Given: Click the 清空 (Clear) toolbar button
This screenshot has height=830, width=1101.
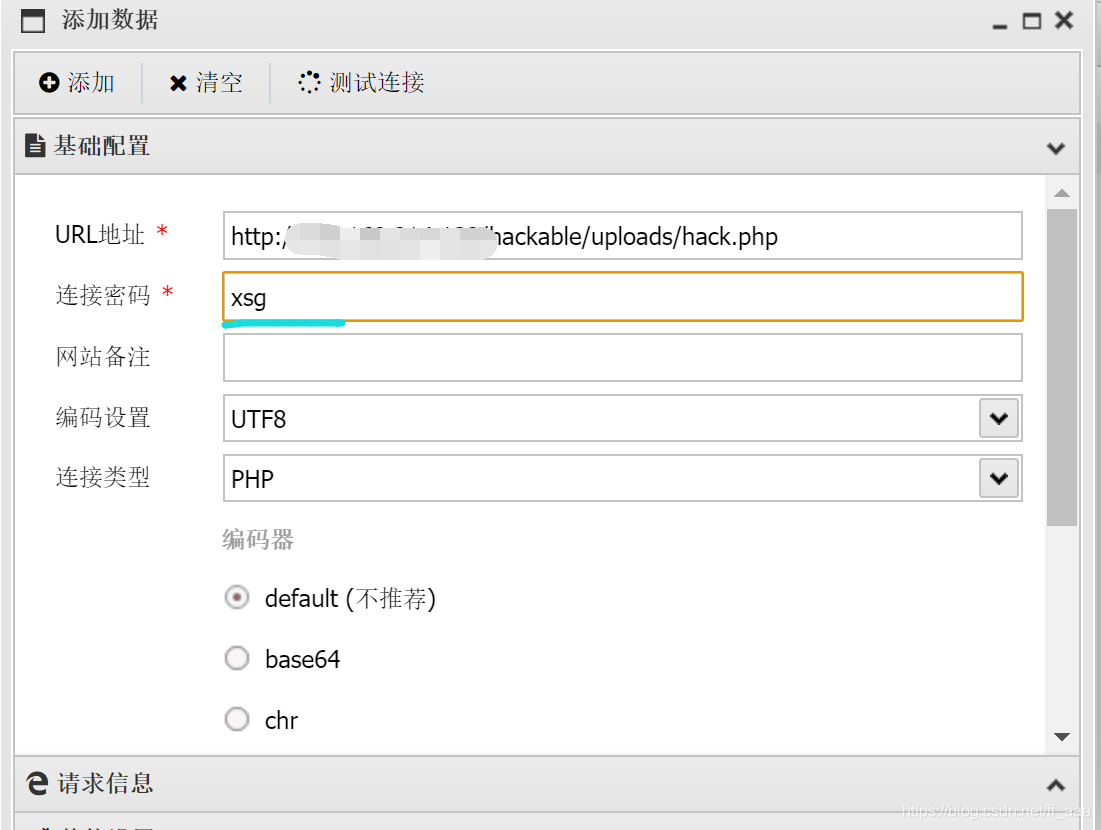Looking at the screenshot, I should [206, 83].
